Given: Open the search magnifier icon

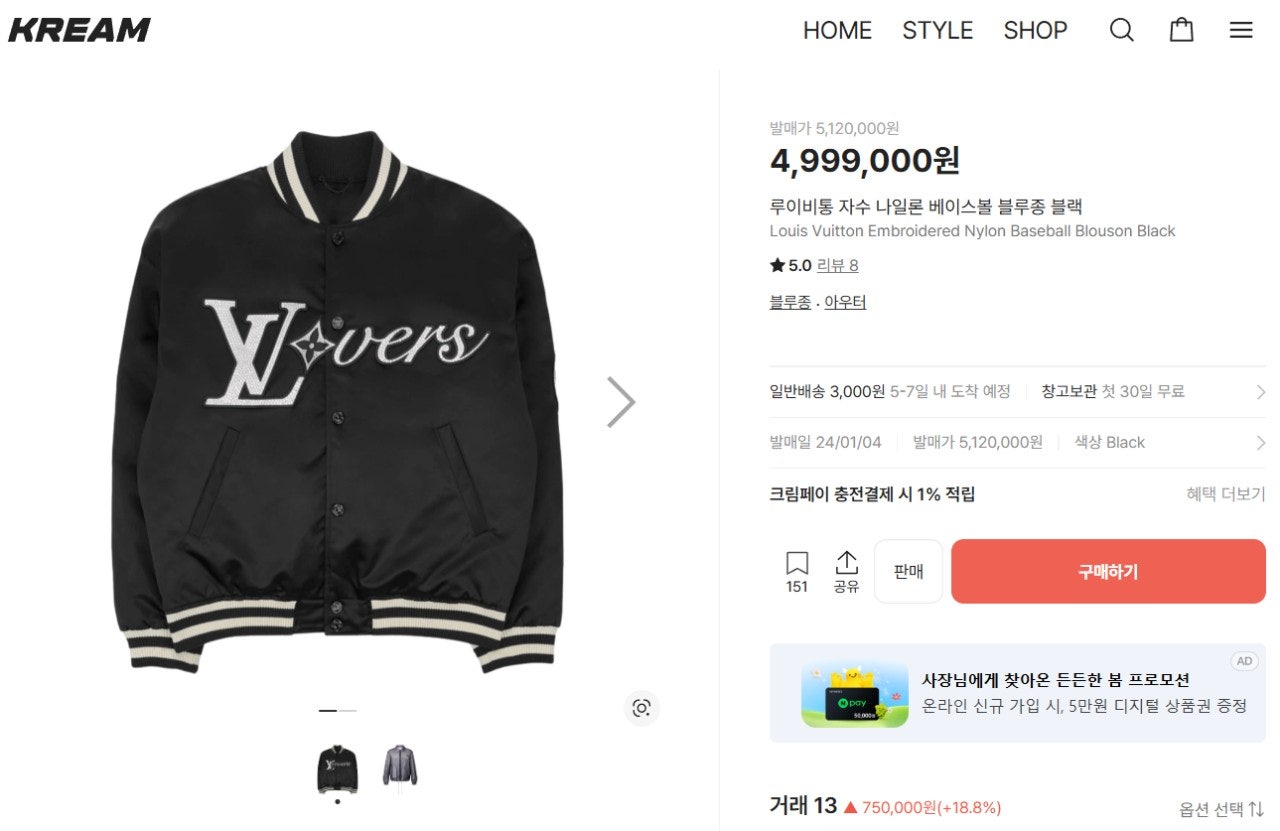Looking at the screenshot, I should point(1121,30).
